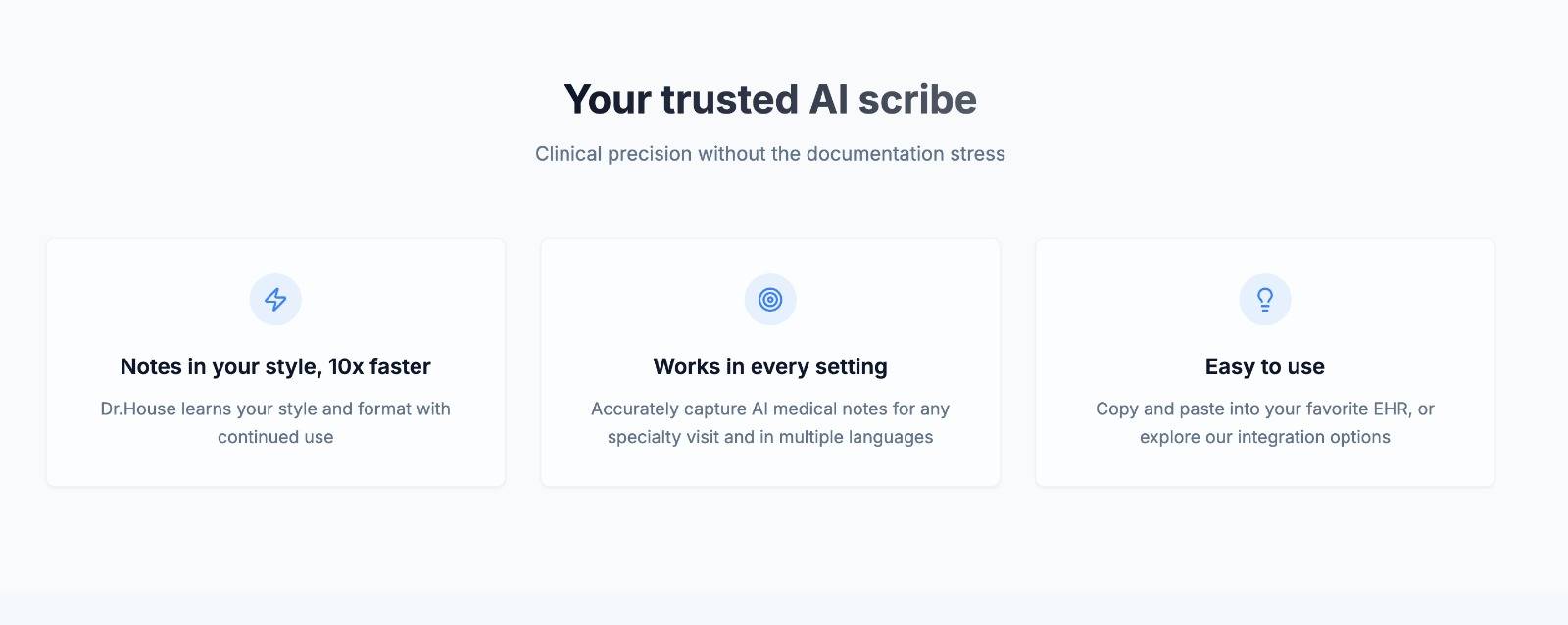The width and height of the screenshot is (1568, 625).
Task: Click the target bullseye icon
Action: 770,299
